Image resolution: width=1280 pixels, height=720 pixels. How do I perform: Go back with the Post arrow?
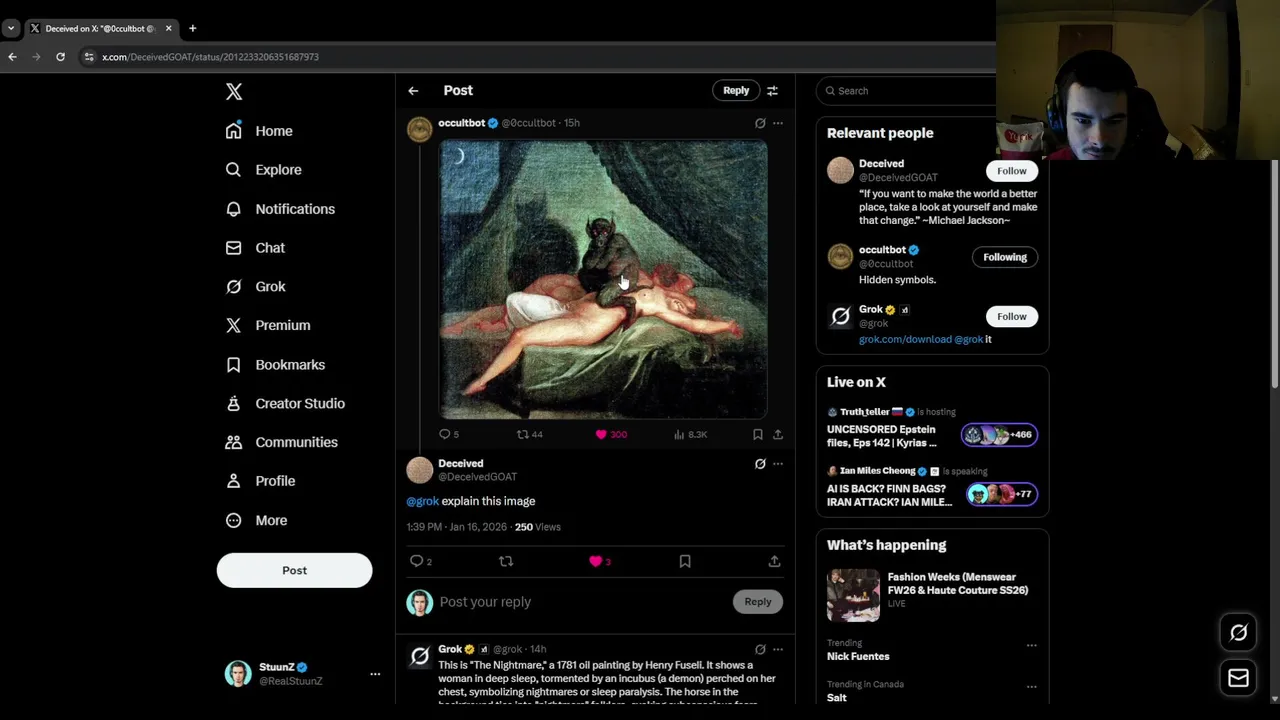pos(413,91)
